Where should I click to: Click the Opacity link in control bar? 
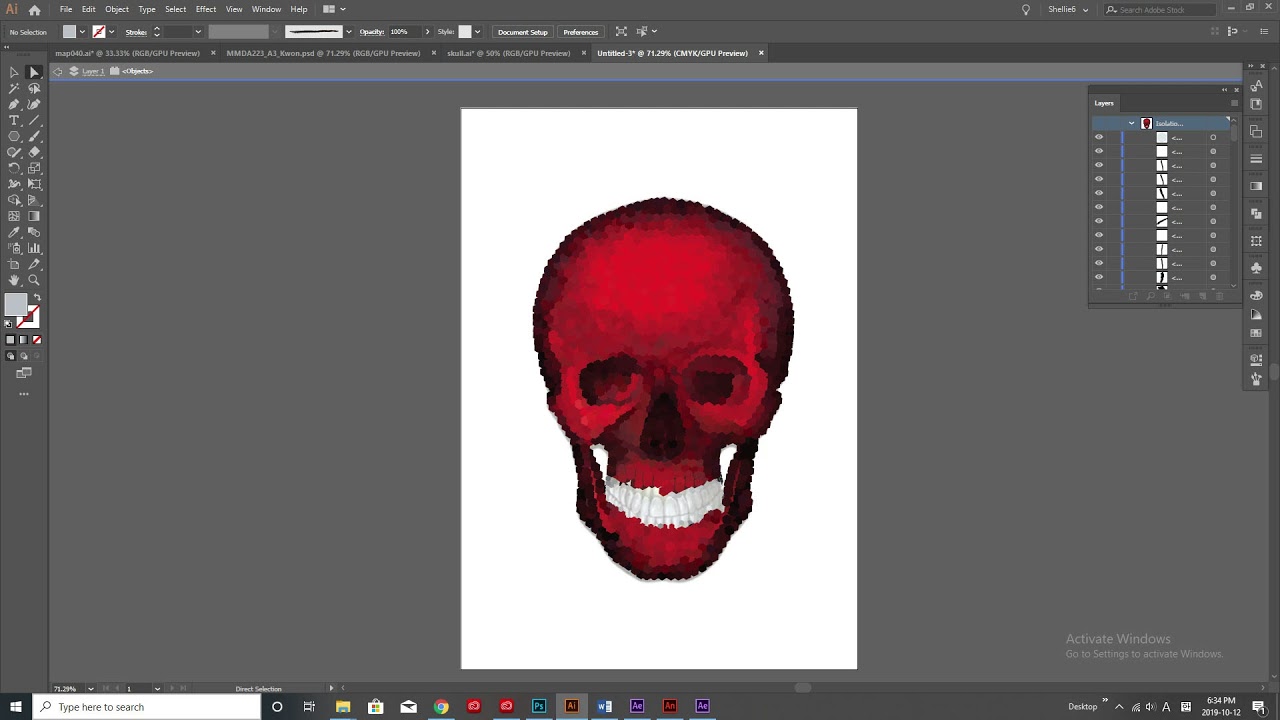click(372, 32)
